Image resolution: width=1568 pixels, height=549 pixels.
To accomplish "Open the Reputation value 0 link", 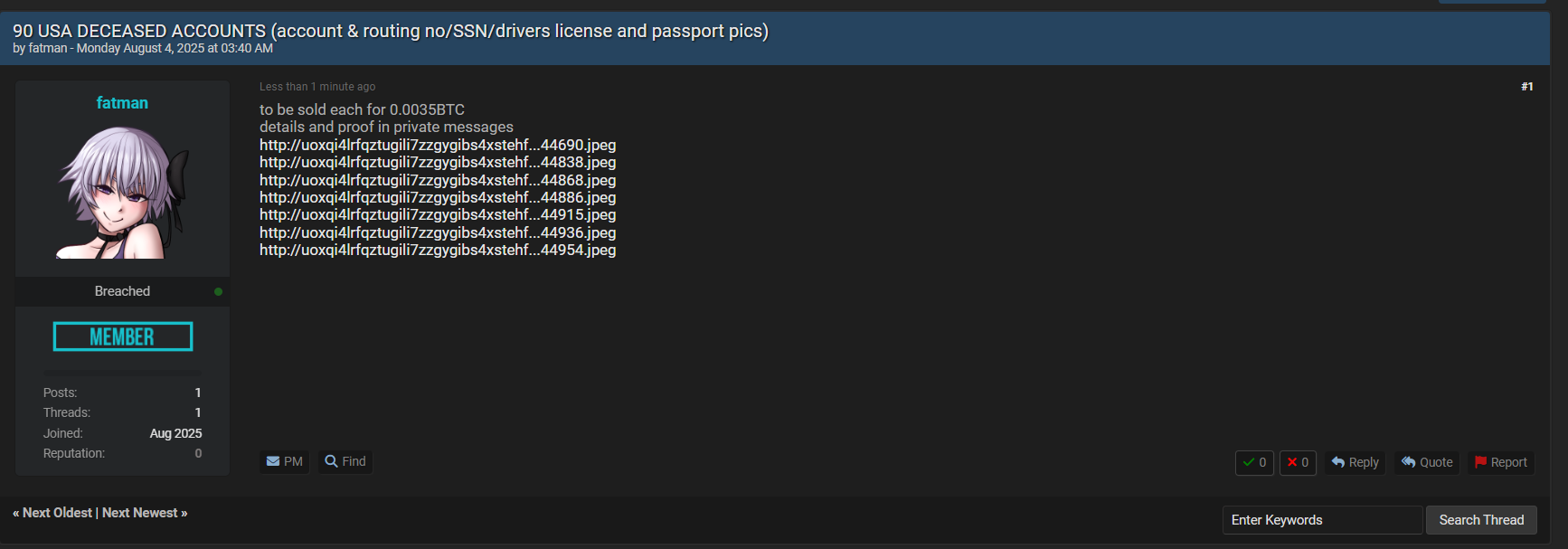I will pyautogui.click(x=198, y=453).
